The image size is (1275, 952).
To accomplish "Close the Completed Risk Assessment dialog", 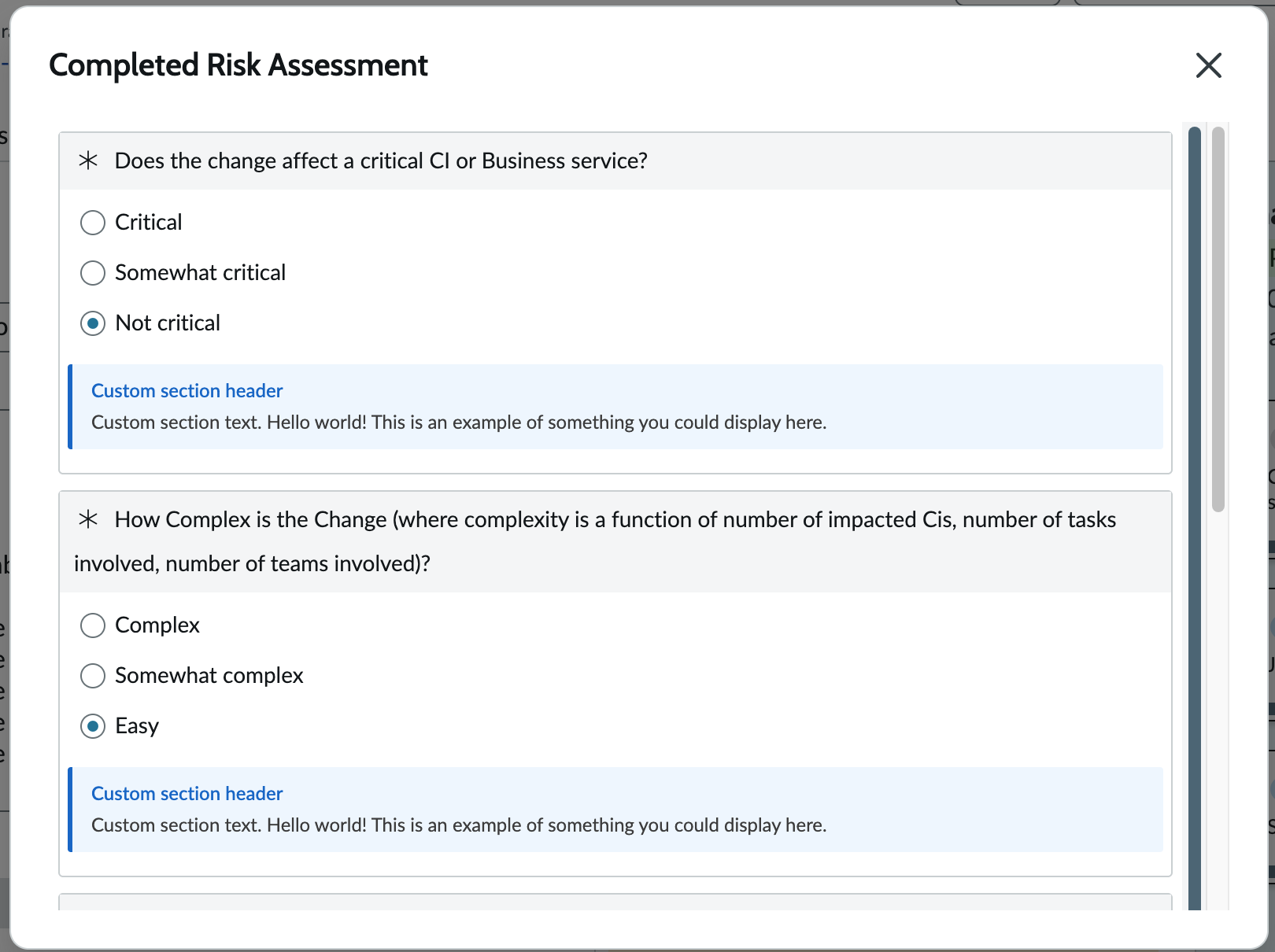I will pos(1208,65).
